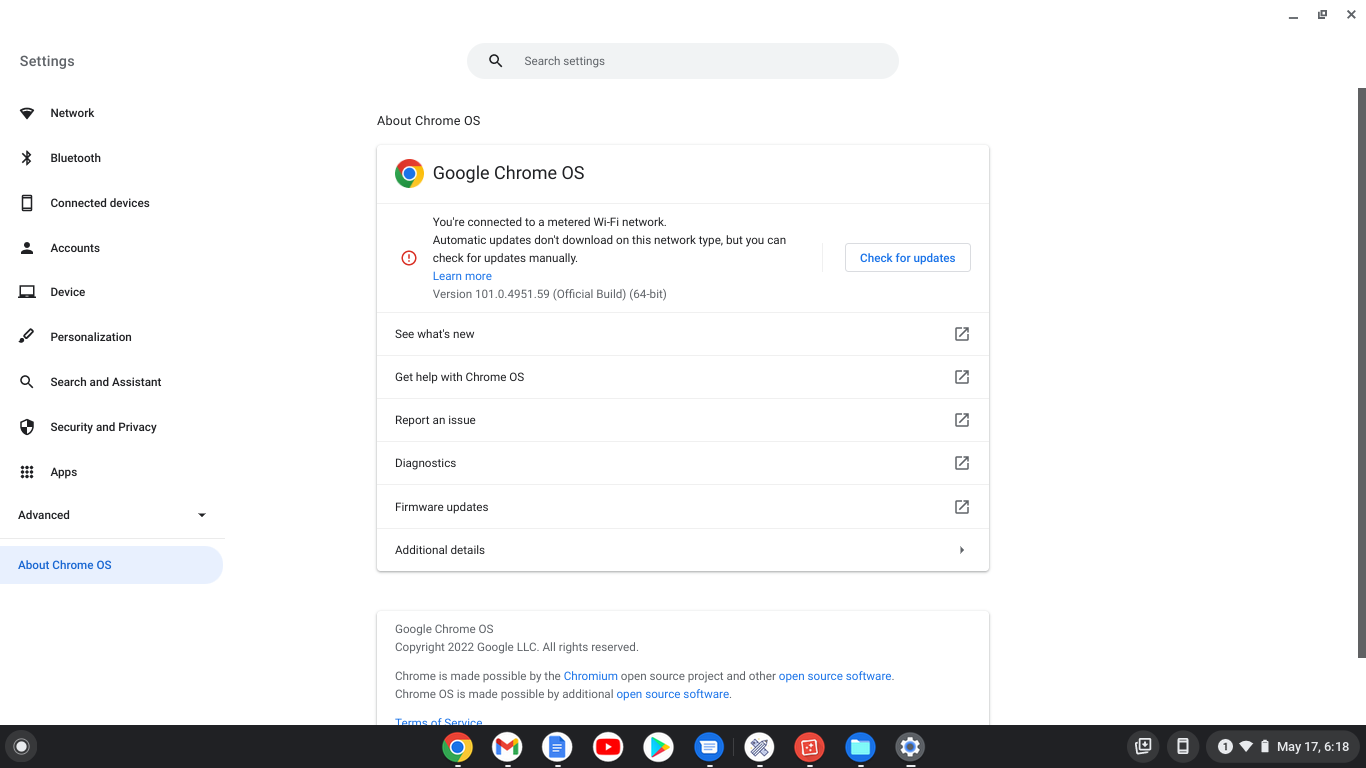Open the pen stylus app on shelf

759,747
